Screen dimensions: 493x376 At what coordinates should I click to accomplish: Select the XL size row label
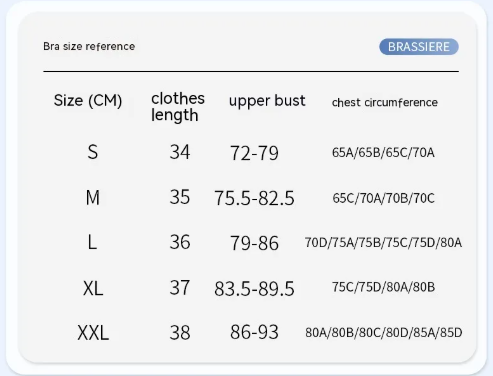[93, 288]
